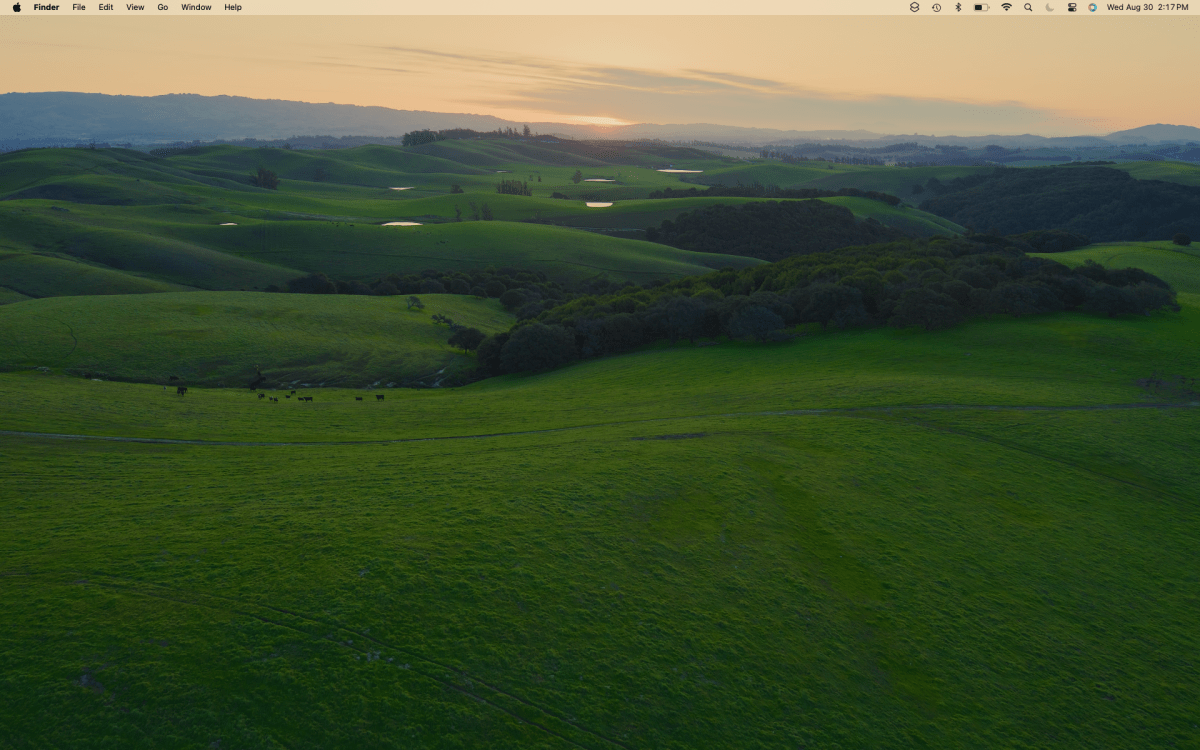Viewport: 1200px width, 750px height.
Task: Open Spotlight search from the menu bar
Action: (x=1028, y=8)
